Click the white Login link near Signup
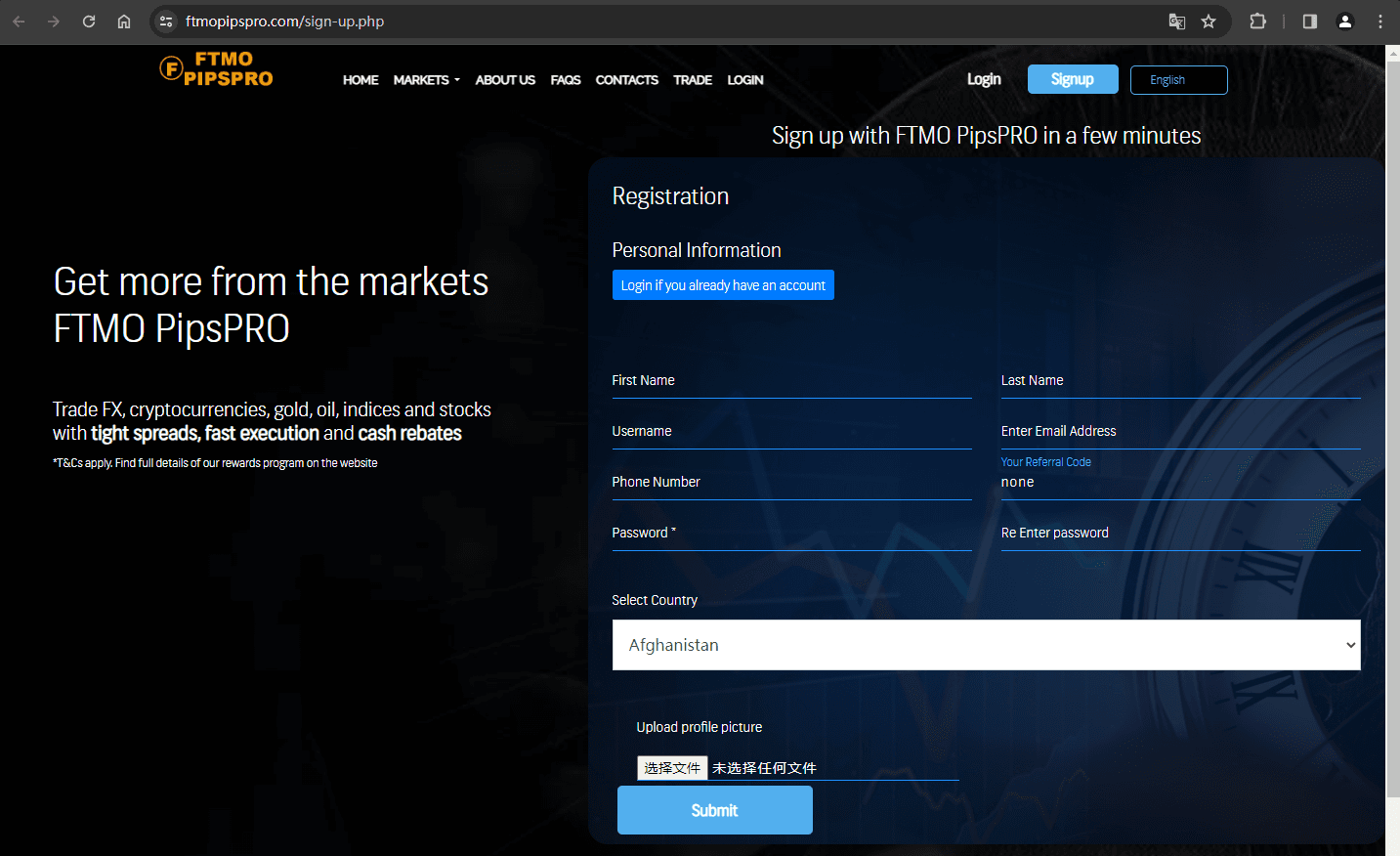1400x856 pixels. click(x=984, y=79)
